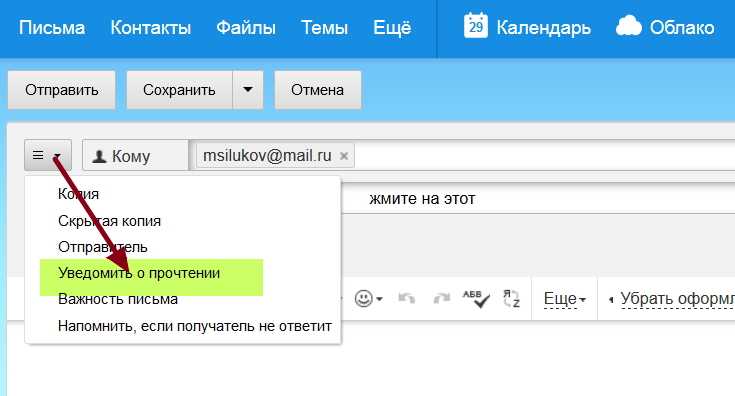Expand the Ещё navigation menu
The width and height of the screenshot is (735, 396).
pos(392,28)
